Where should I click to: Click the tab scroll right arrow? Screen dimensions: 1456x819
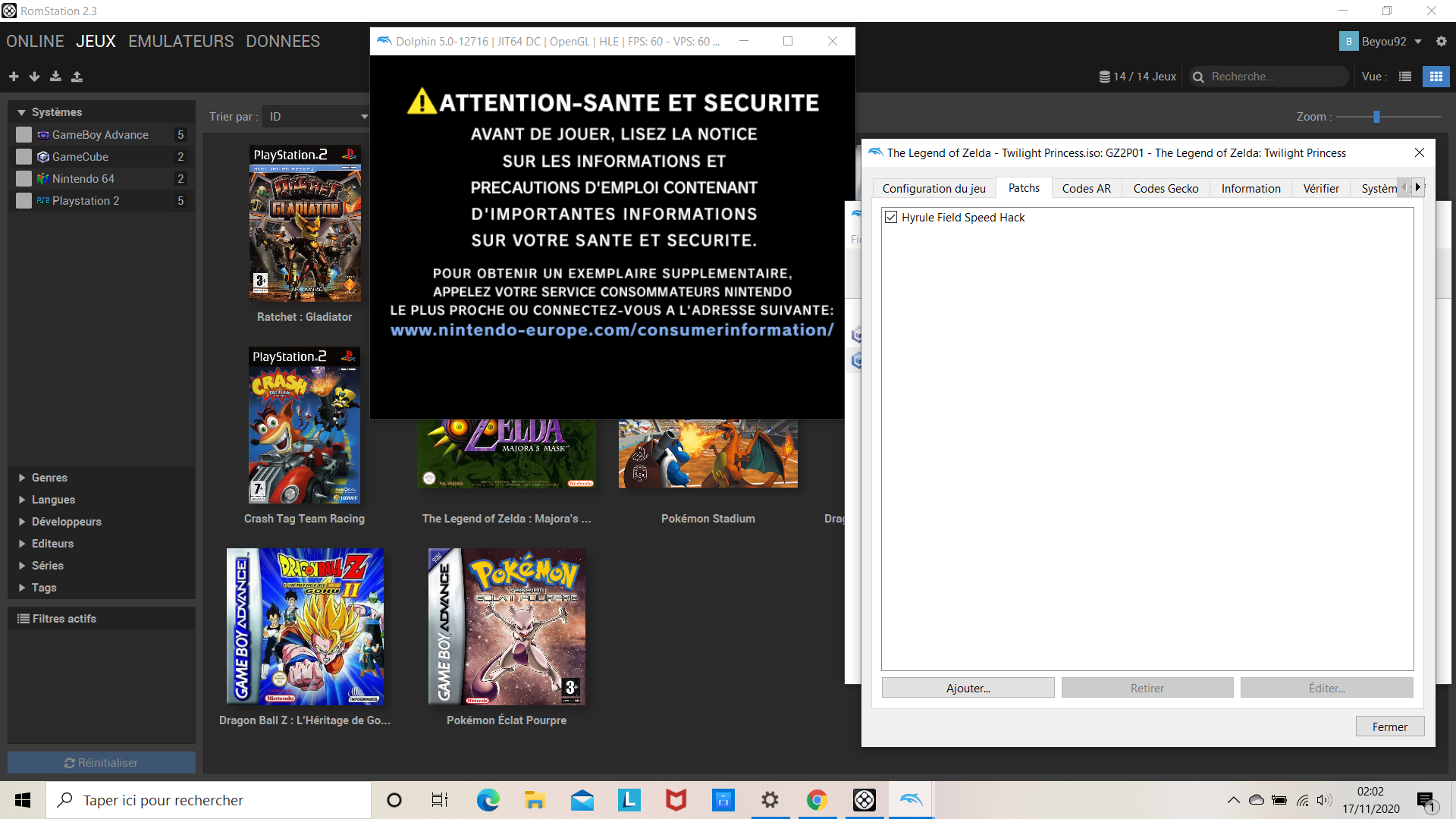pyautogui.click(x=1418, y=187)
